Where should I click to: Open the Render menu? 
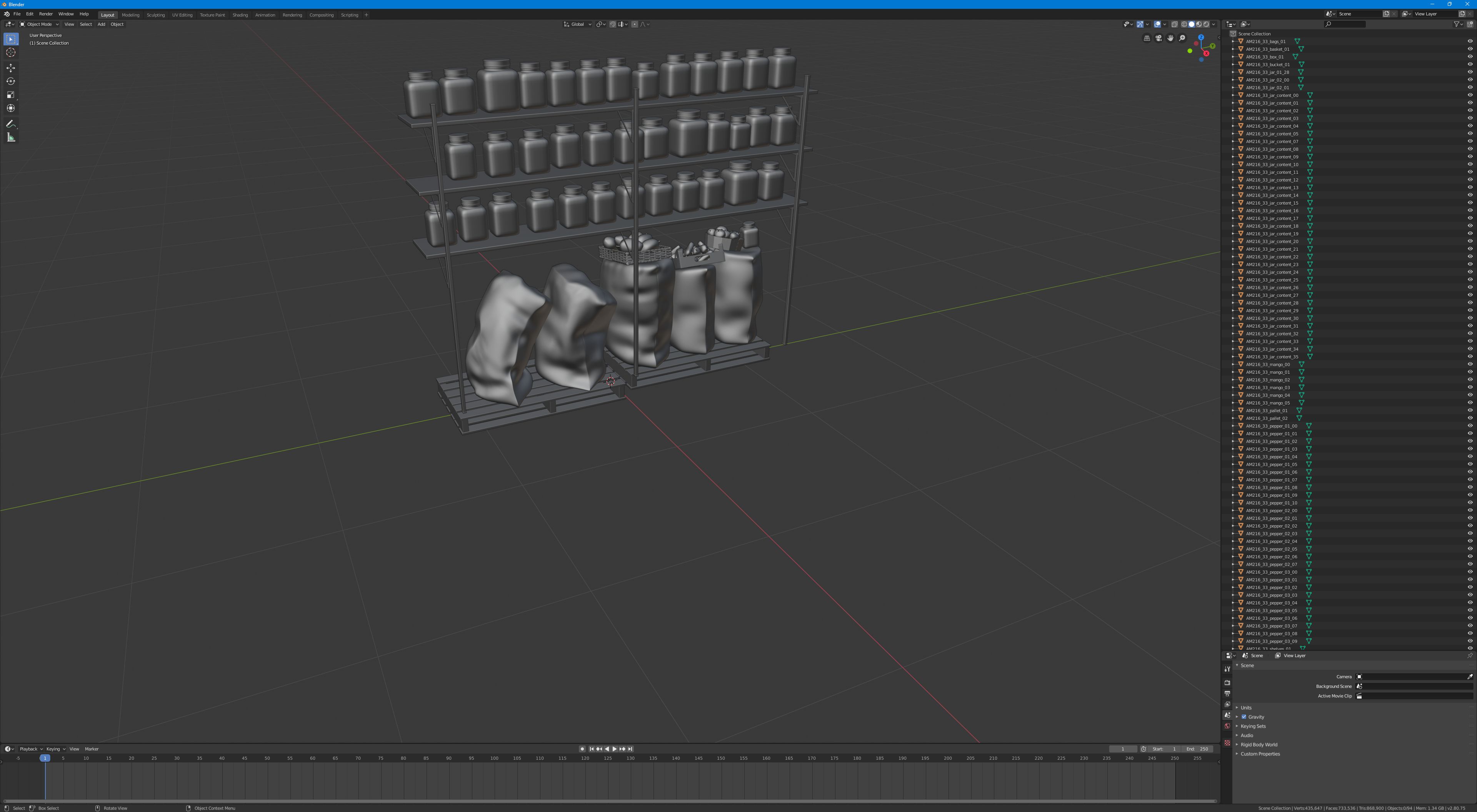pos(46,14)
